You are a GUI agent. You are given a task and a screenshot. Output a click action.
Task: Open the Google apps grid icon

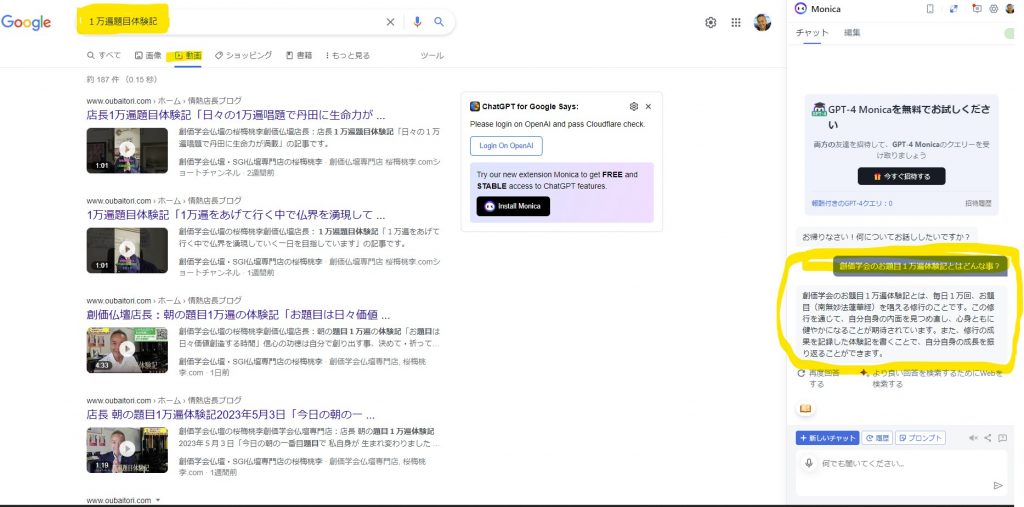[x=736, y=22]
